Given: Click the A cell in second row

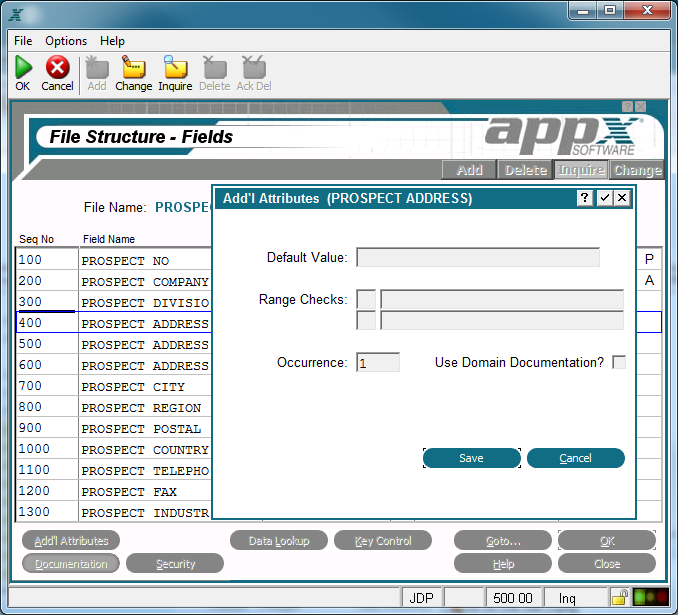Looking at the screenshot, I should pos(649,280).
